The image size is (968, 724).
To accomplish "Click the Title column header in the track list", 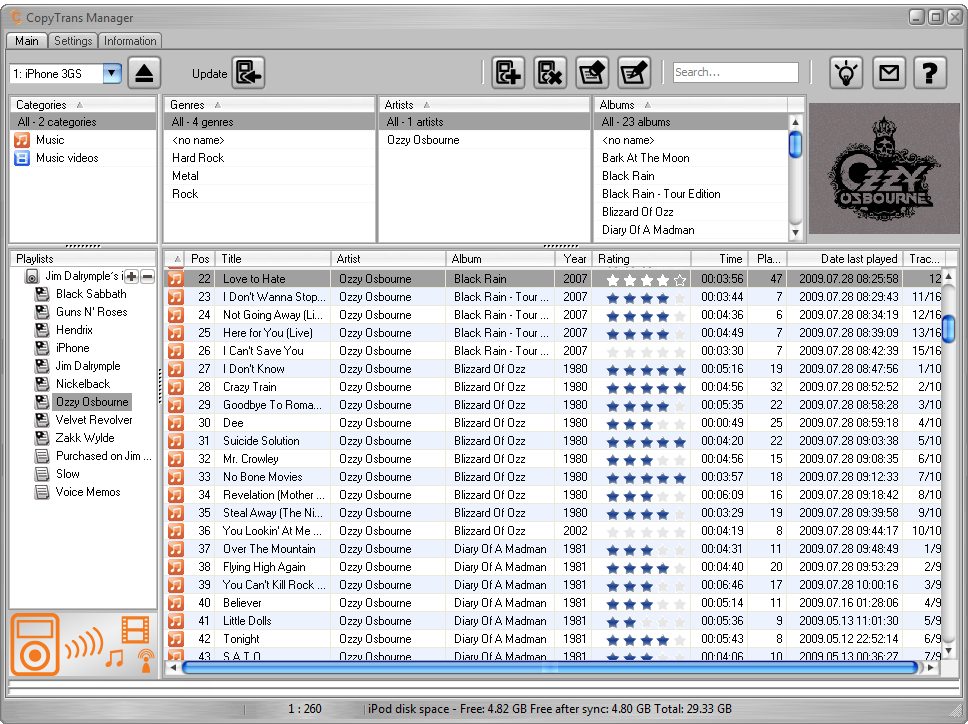I will (273, 259).
